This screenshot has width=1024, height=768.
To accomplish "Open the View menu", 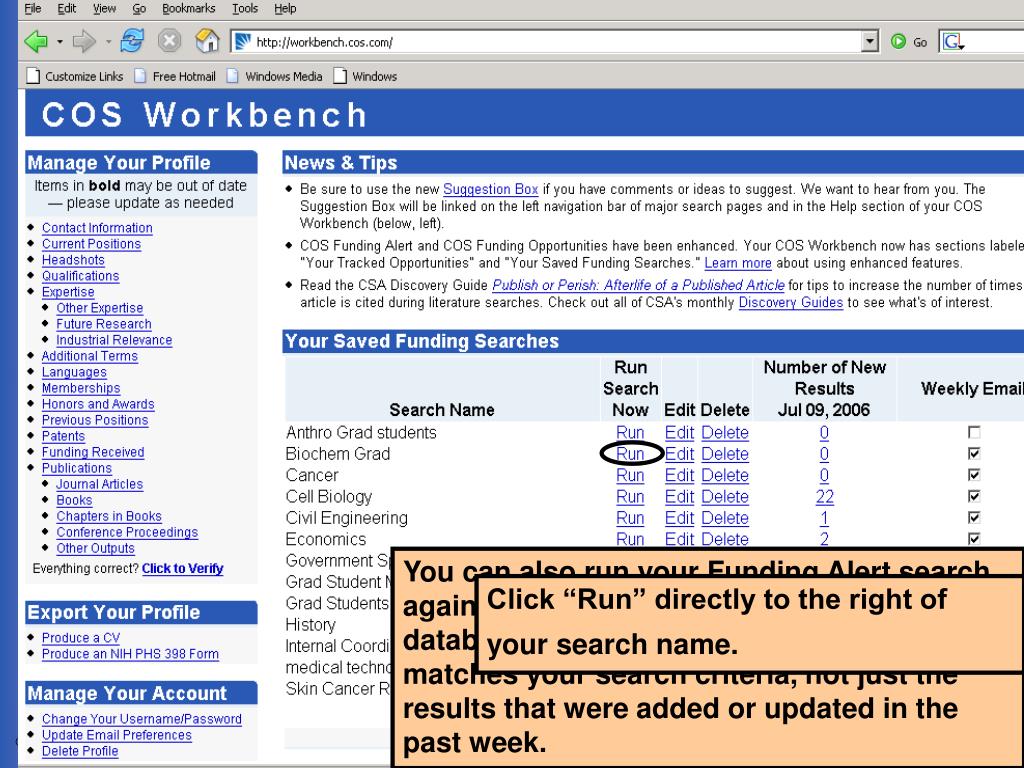I will tap(104, 8).
